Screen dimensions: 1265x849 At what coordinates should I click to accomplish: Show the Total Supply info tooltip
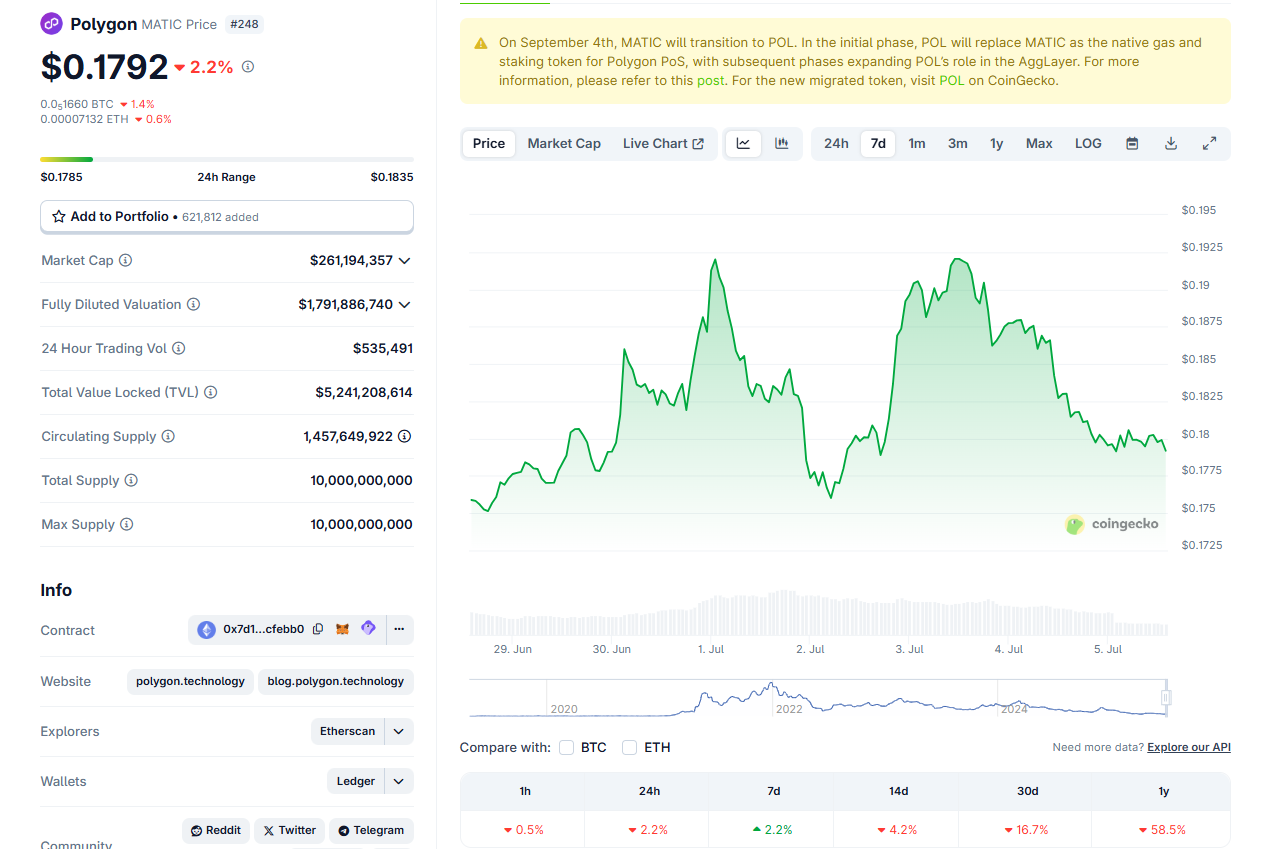[131, 480]
